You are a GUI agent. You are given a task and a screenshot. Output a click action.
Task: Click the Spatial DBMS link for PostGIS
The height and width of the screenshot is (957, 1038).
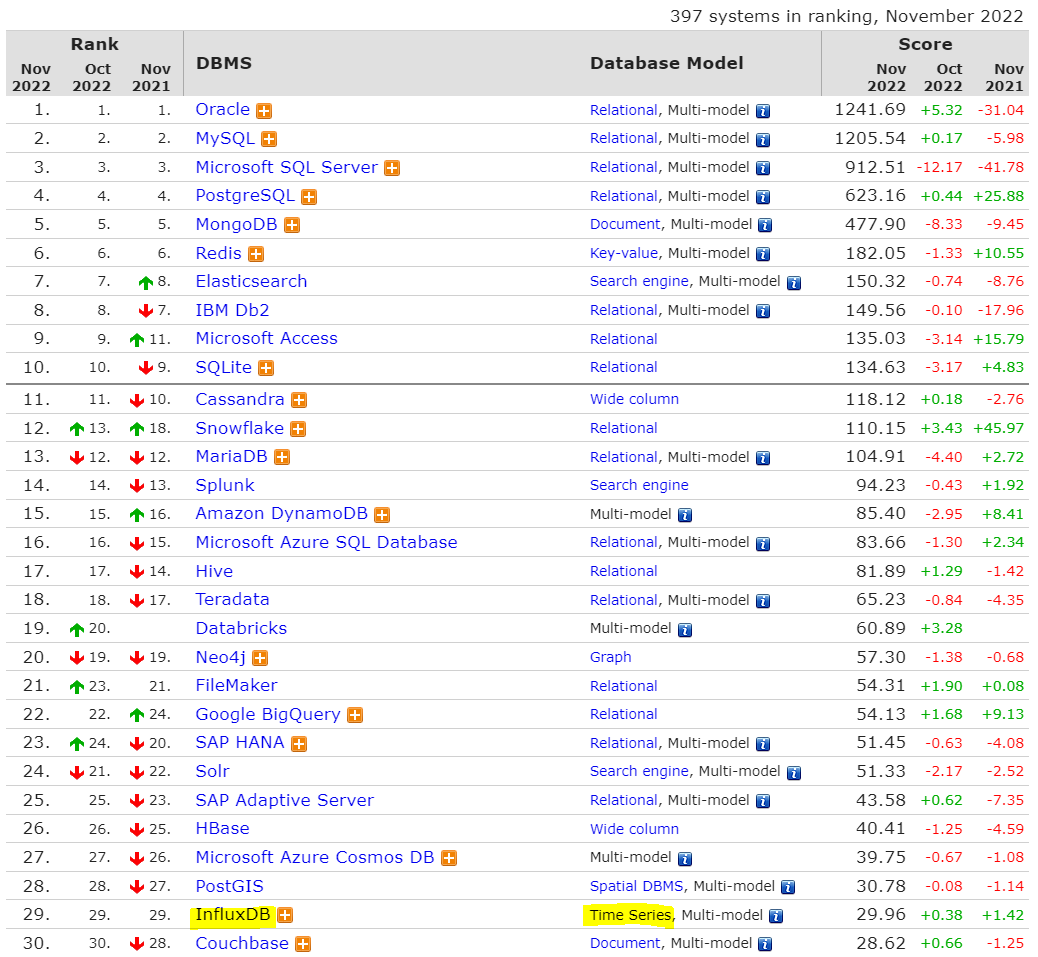click(x=637, y=886)
